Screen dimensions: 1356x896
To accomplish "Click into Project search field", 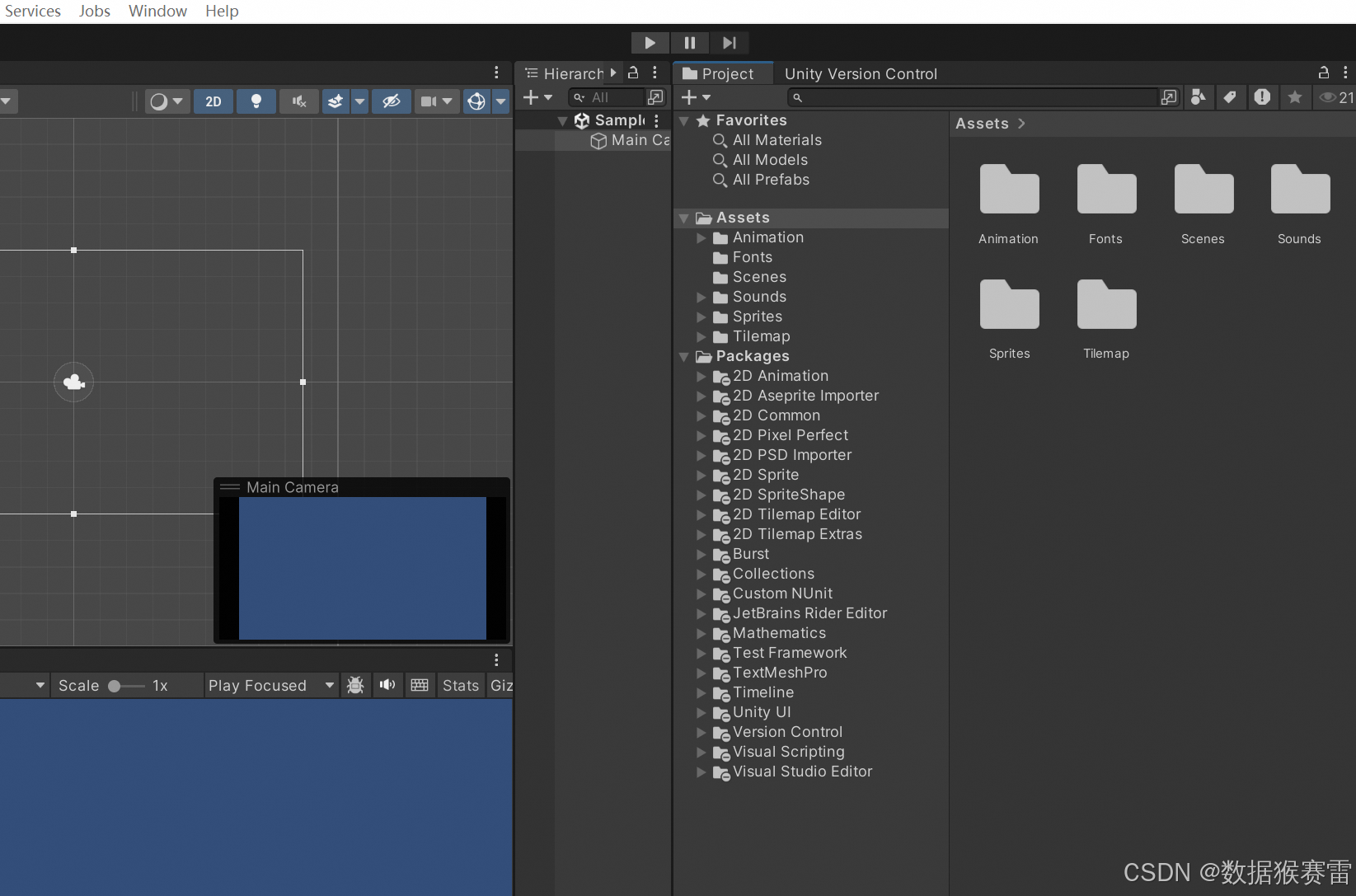I will (973, 97).
